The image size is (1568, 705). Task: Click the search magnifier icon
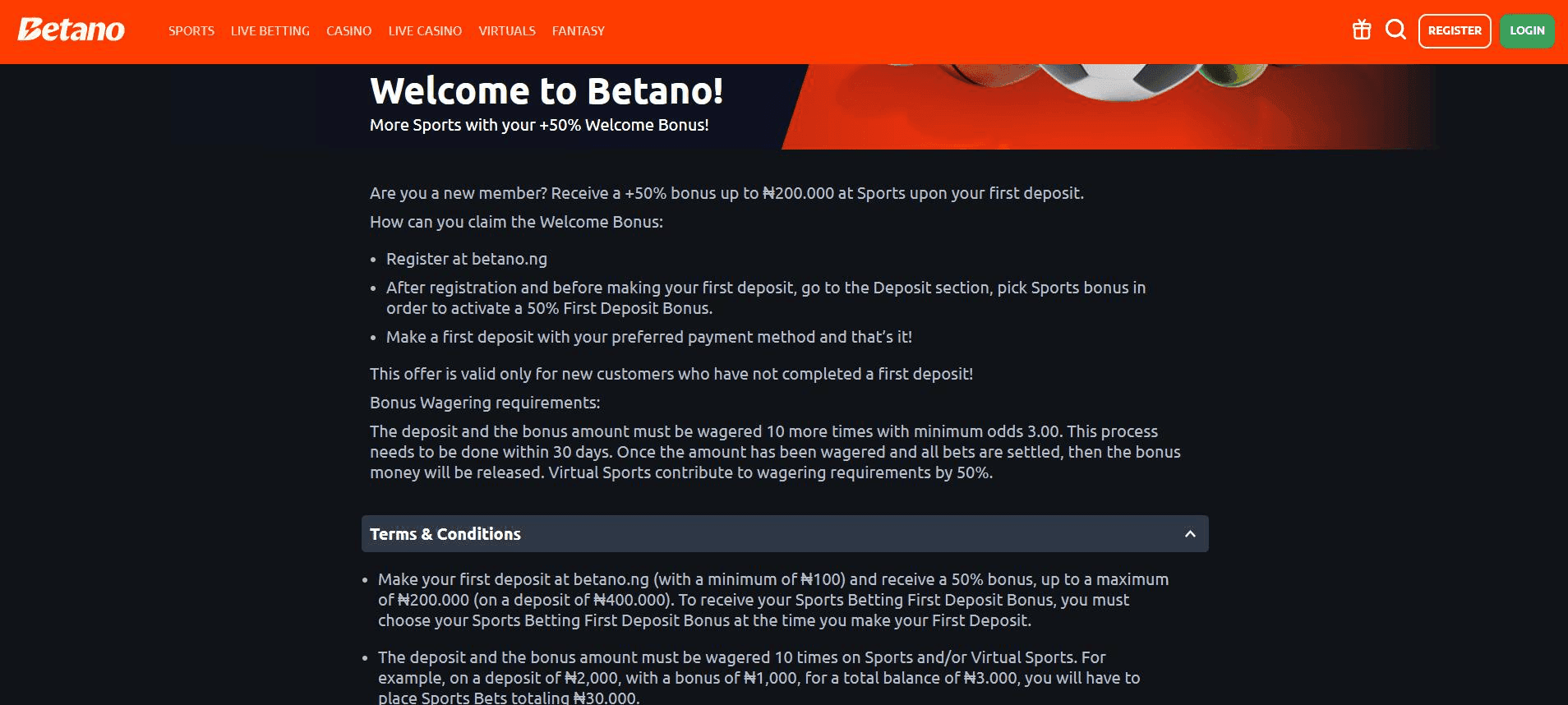pyautogui.click(x=1395, y=30)
